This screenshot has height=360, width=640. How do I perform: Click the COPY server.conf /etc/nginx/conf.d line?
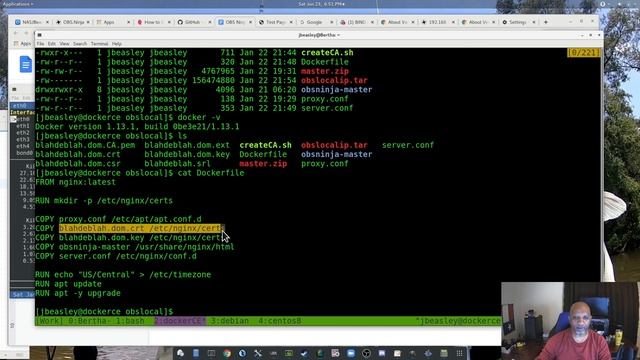coord(116,256)
